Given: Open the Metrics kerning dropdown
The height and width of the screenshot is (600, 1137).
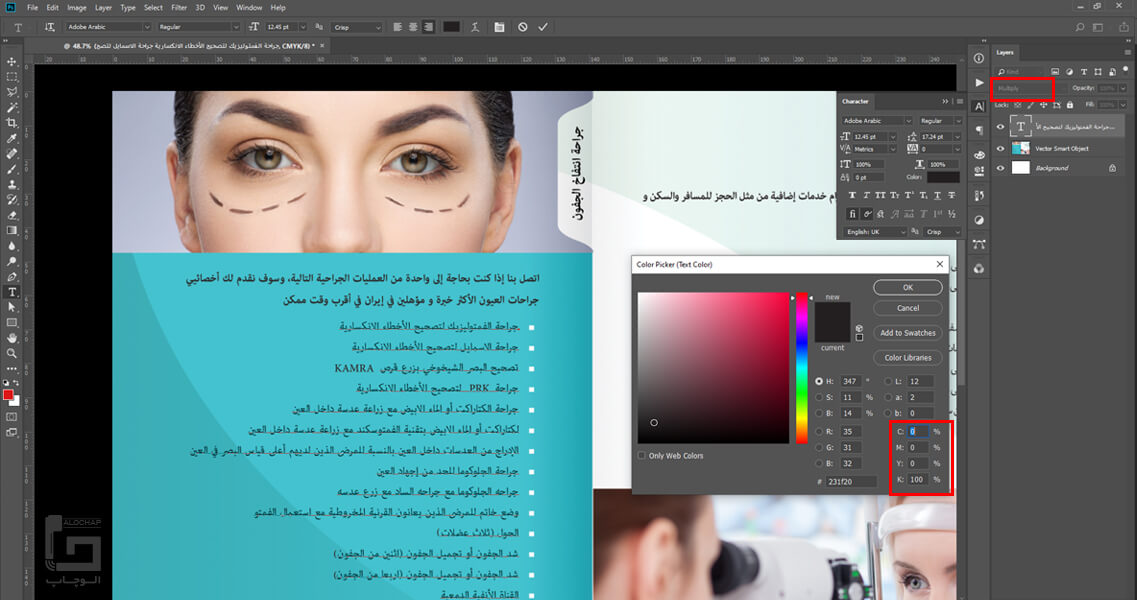Looking at the screenshot, I should [x=893, y=149].
